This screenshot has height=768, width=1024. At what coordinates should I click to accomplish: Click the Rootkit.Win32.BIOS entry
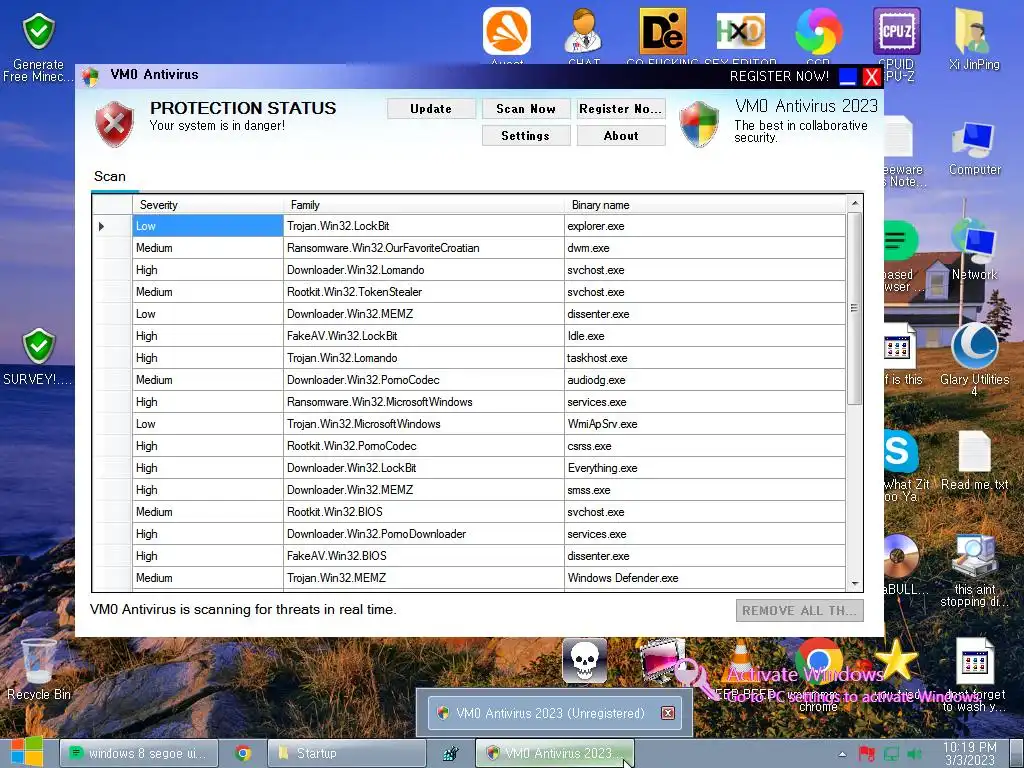tap(424, 512)
